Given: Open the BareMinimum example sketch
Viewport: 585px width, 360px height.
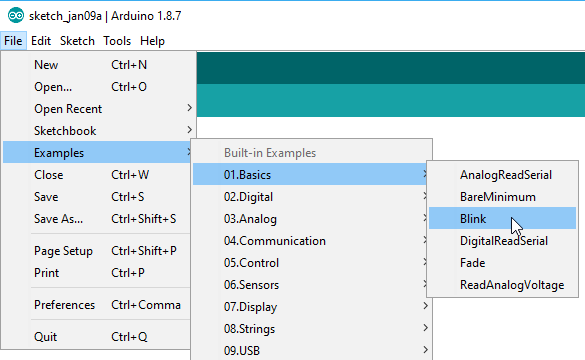Looking at the screenshot, I should (503, 197).
